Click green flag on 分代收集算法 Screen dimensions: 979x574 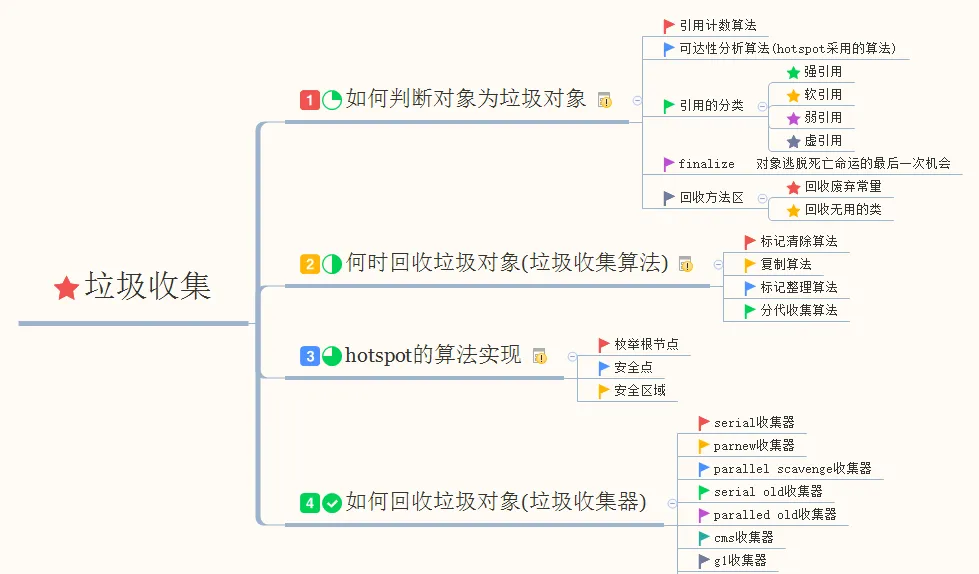tap(750, 311)
